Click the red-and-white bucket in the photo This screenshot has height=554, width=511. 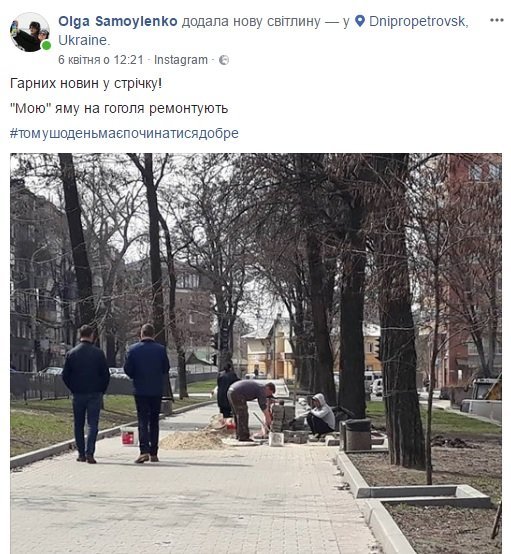pyautogui.click(x=129, y=437)
